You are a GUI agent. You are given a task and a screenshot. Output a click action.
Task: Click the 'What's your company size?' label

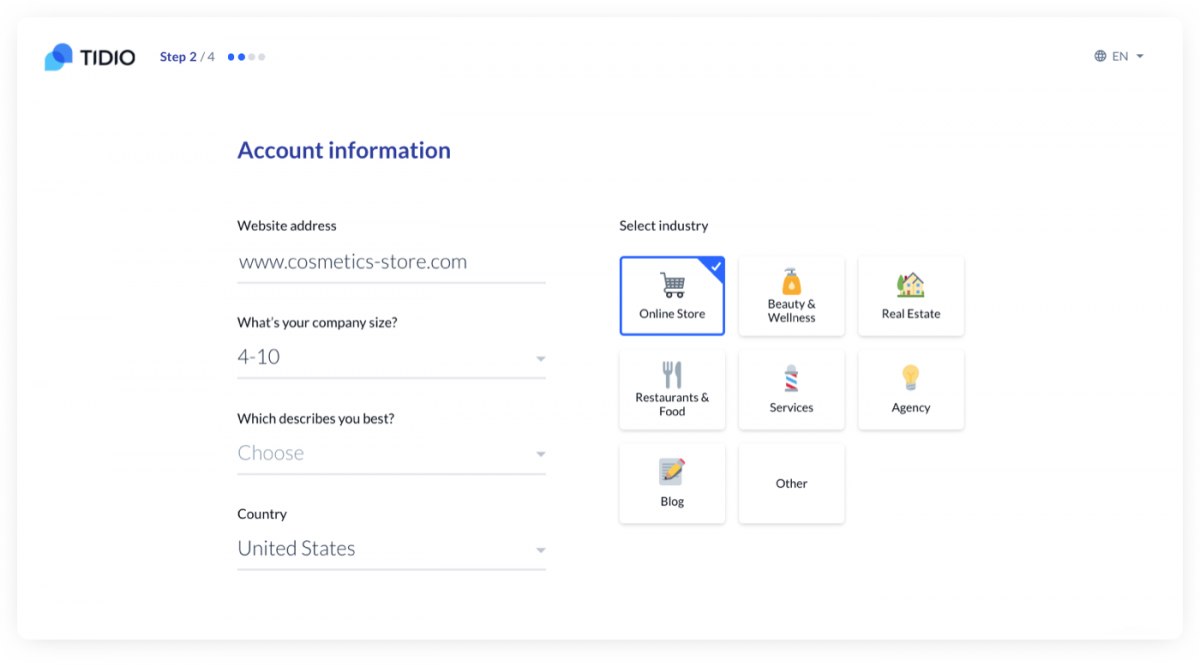tap(317, 322)
